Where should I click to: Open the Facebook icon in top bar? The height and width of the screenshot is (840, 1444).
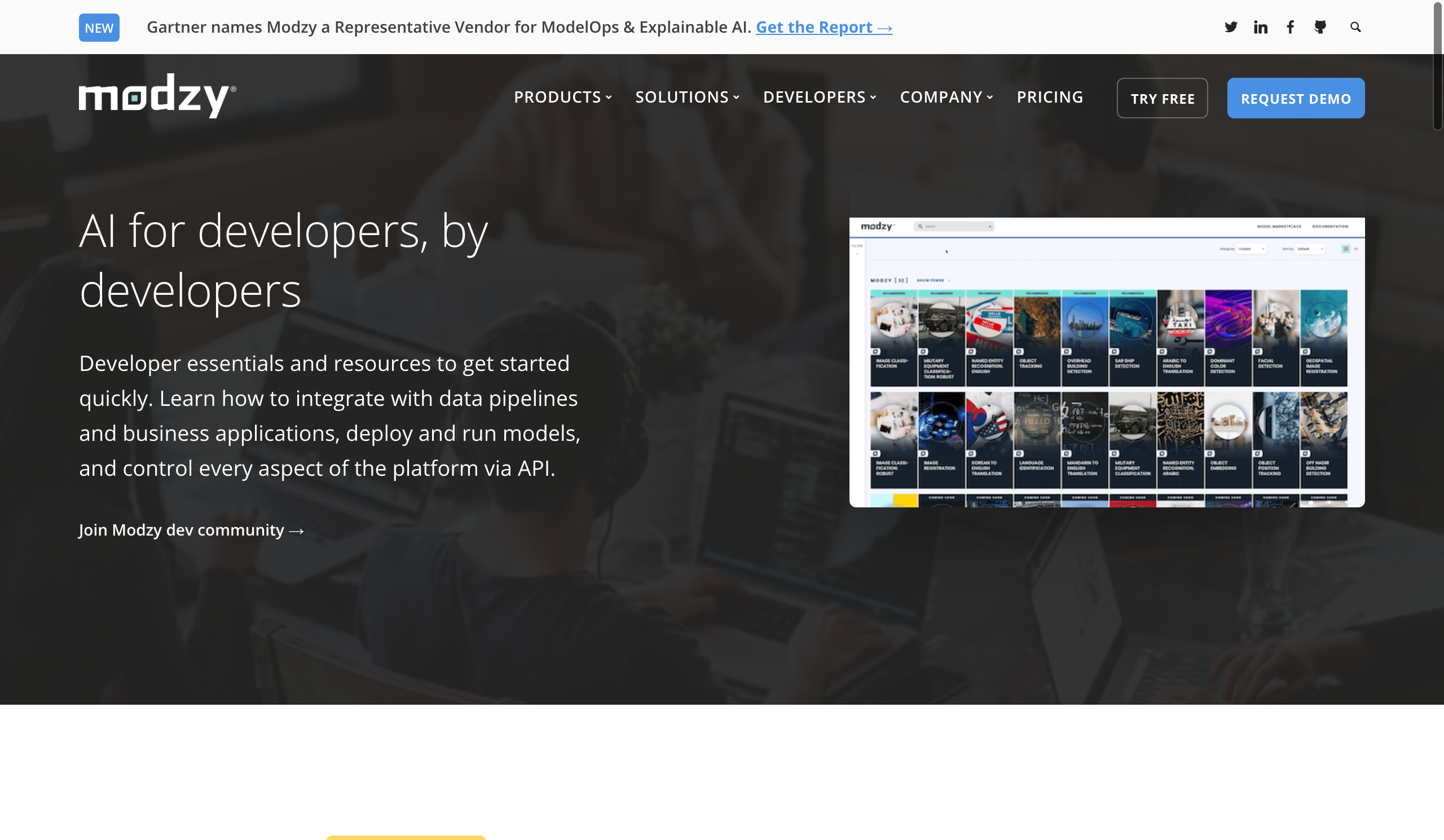[1290, 27]
